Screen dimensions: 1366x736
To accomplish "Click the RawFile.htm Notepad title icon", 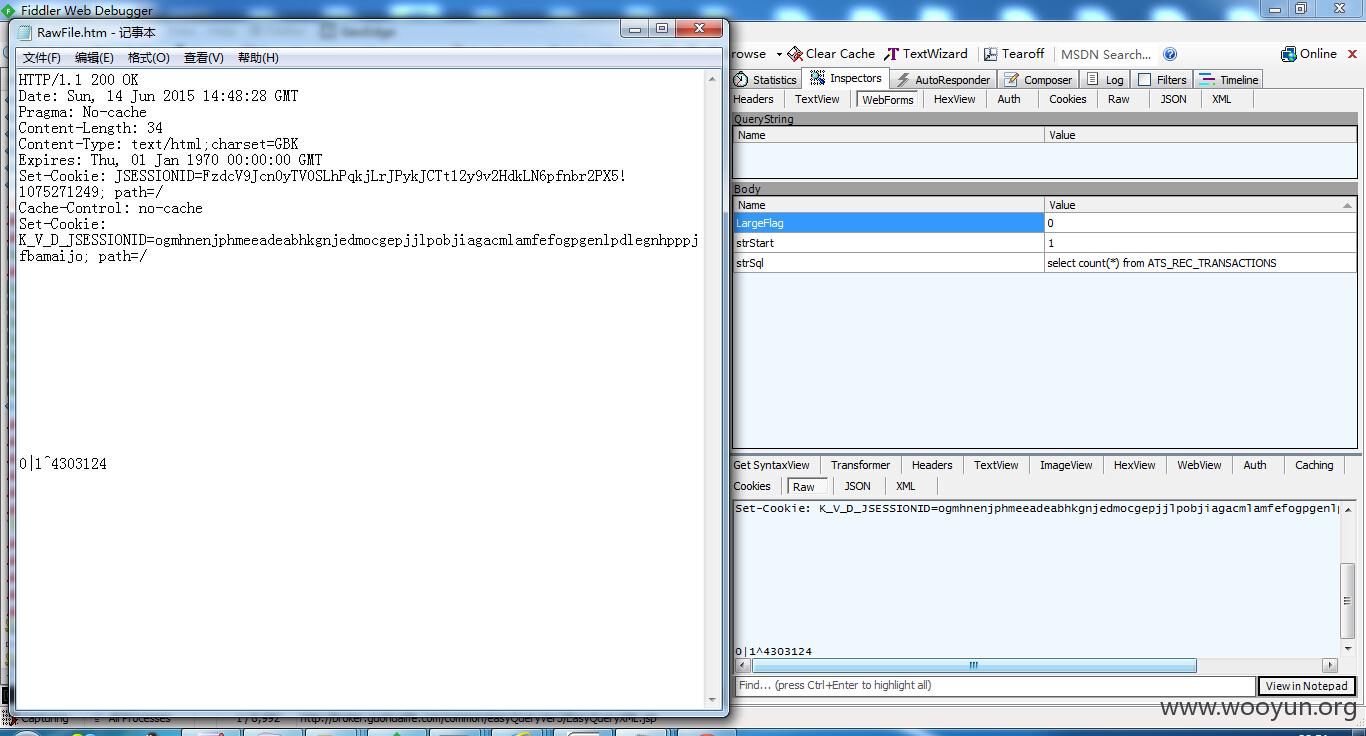I will tap(26, 32).
